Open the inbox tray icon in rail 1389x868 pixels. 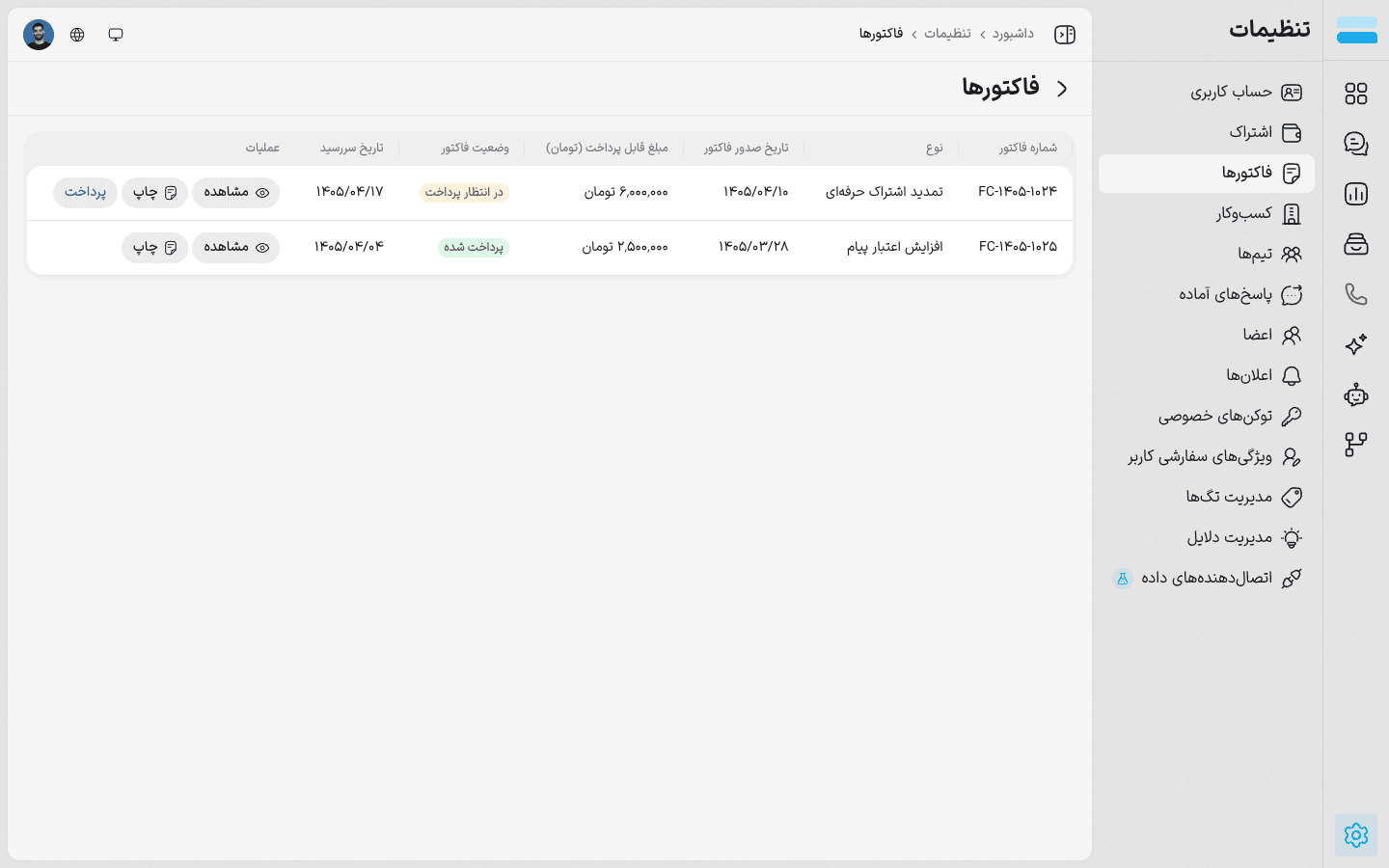click(1356, 244)
